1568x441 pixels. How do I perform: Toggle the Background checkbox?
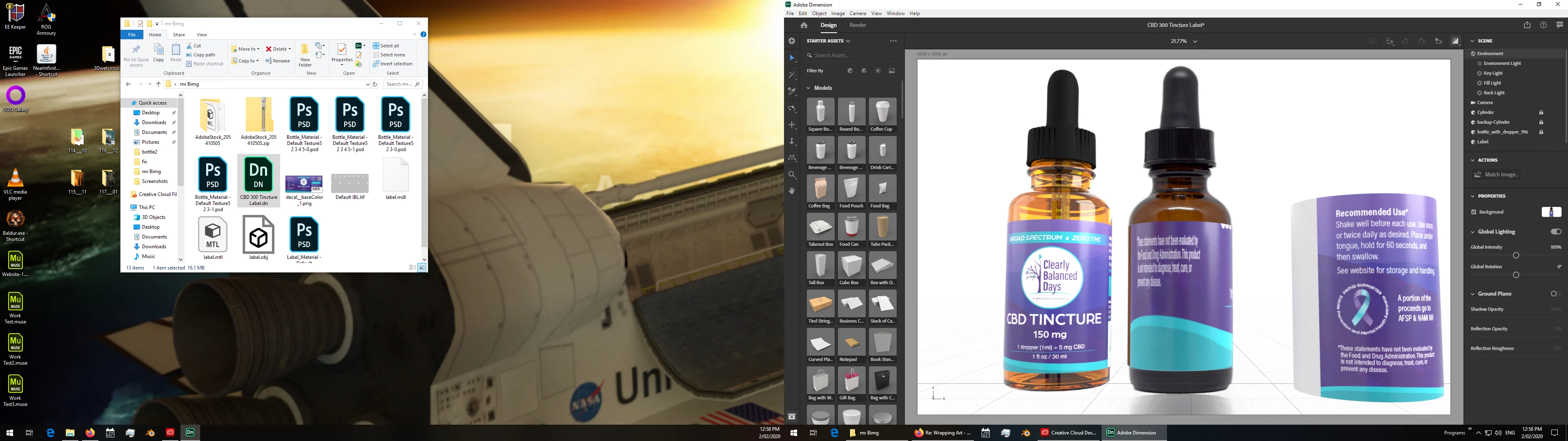(x=1474, y=212)
